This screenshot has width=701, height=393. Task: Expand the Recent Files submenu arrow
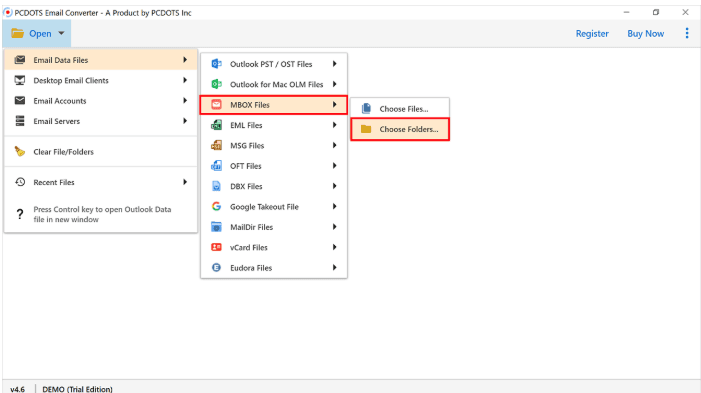point(185,182)
